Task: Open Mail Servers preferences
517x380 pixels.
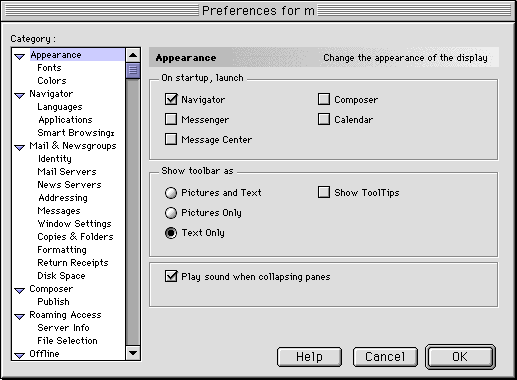Action: click(x=67, y=172)
